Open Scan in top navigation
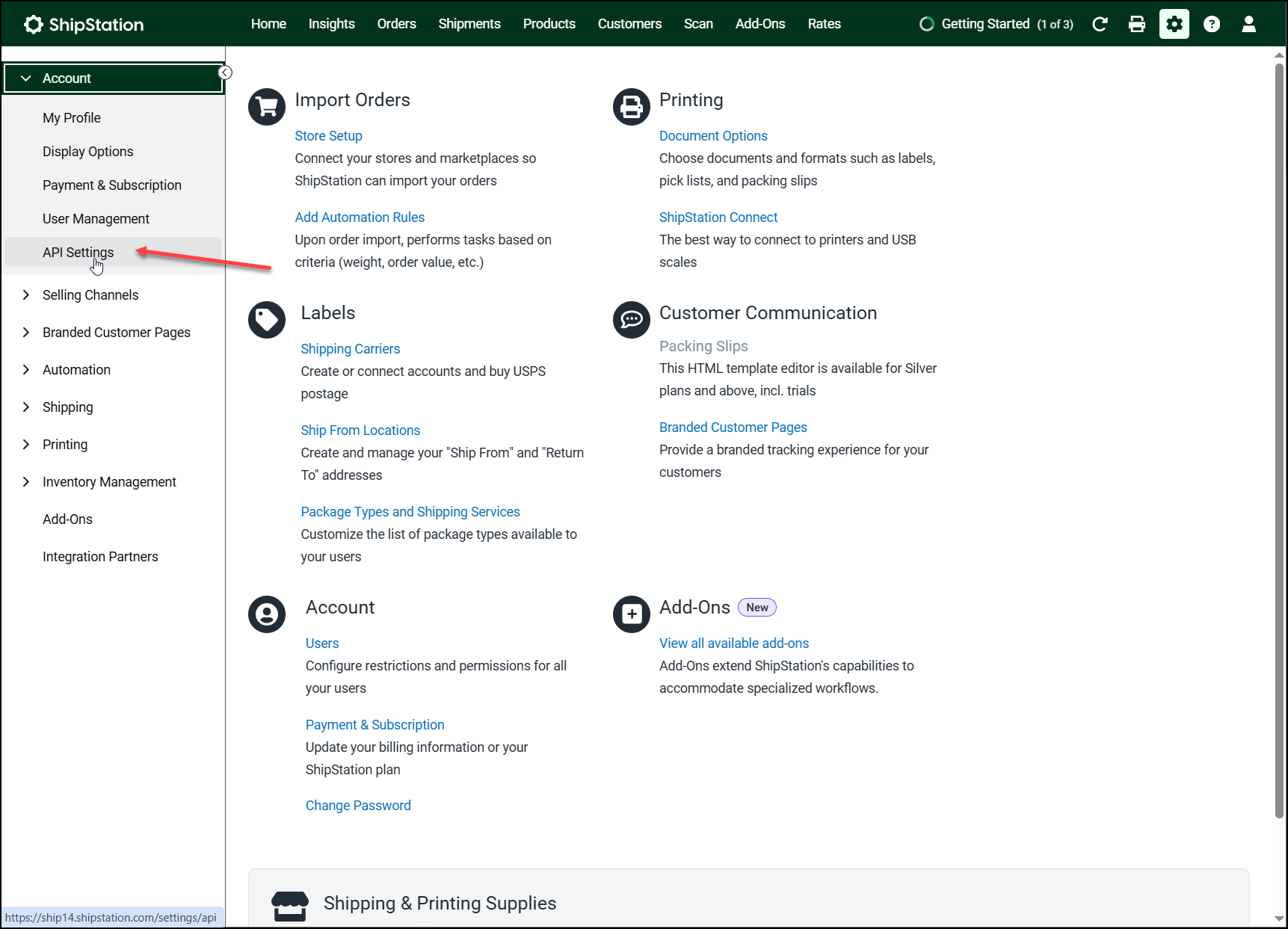This screenshot has height=929, width=1288. click(x=698, y=24)
